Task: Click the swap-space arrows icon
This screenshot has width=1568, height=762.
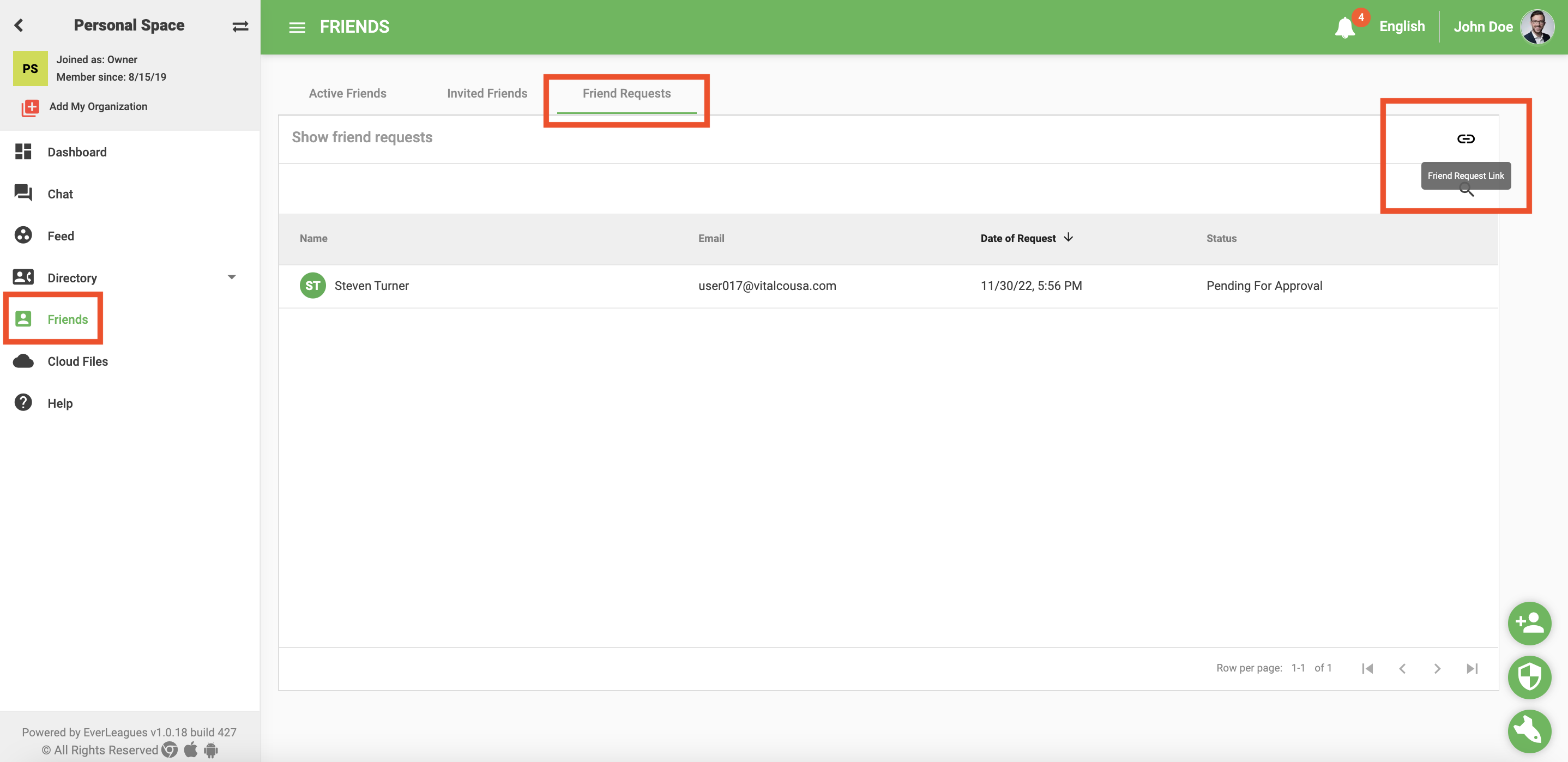Action: coord(240,26)
